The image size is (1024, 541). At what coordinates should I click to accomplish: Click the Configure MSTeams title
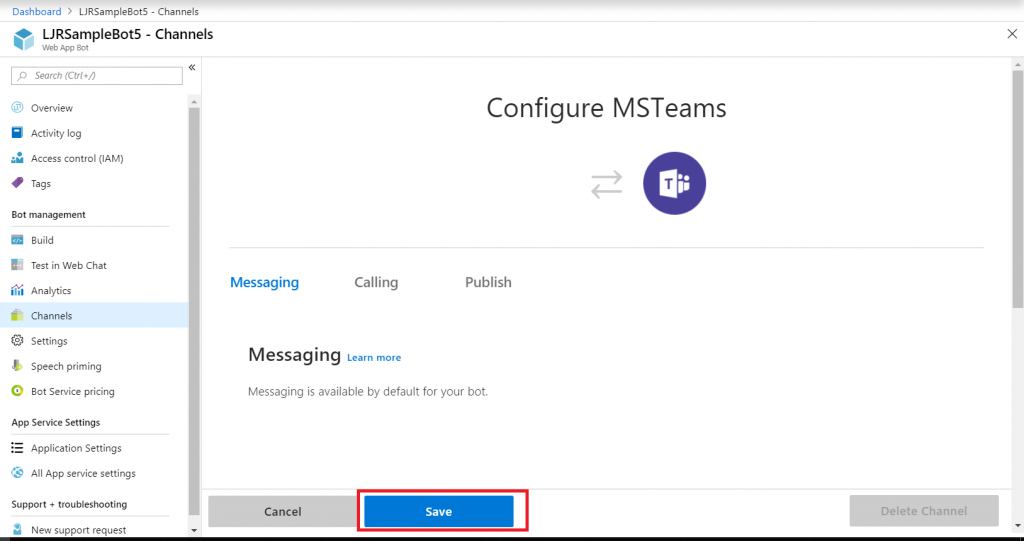coord(606,108)
